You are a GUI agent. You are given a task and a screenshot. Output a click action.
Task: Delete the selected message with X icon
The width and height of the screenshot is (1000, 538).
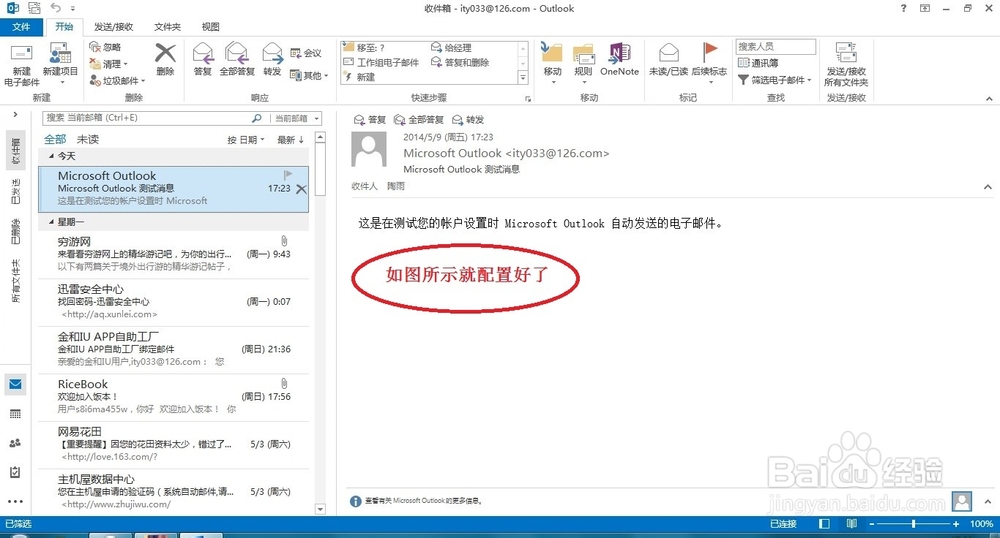pos(301,189)
